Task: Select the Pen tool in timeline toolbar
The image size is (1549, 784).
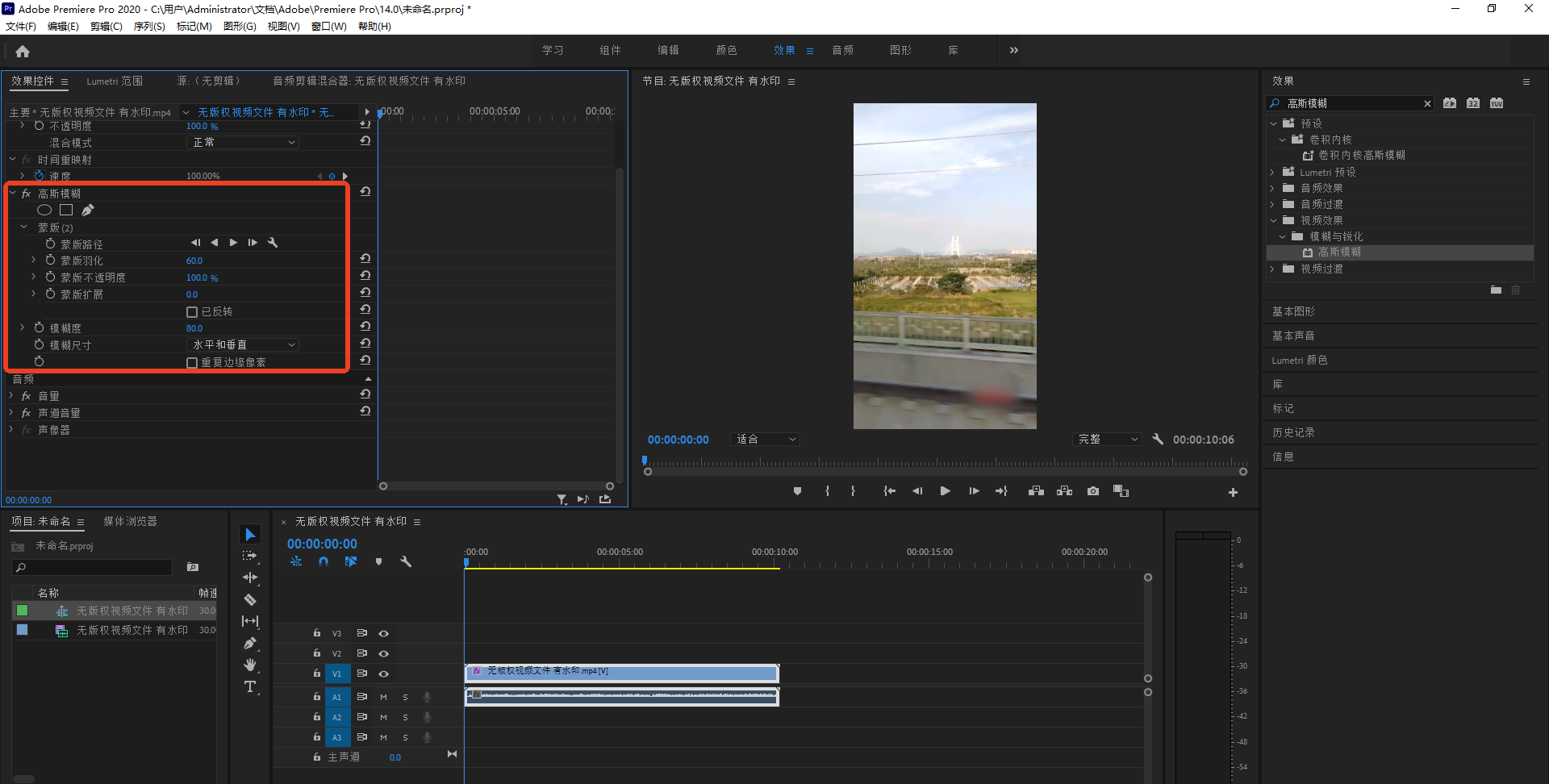Action: [250, 643]
